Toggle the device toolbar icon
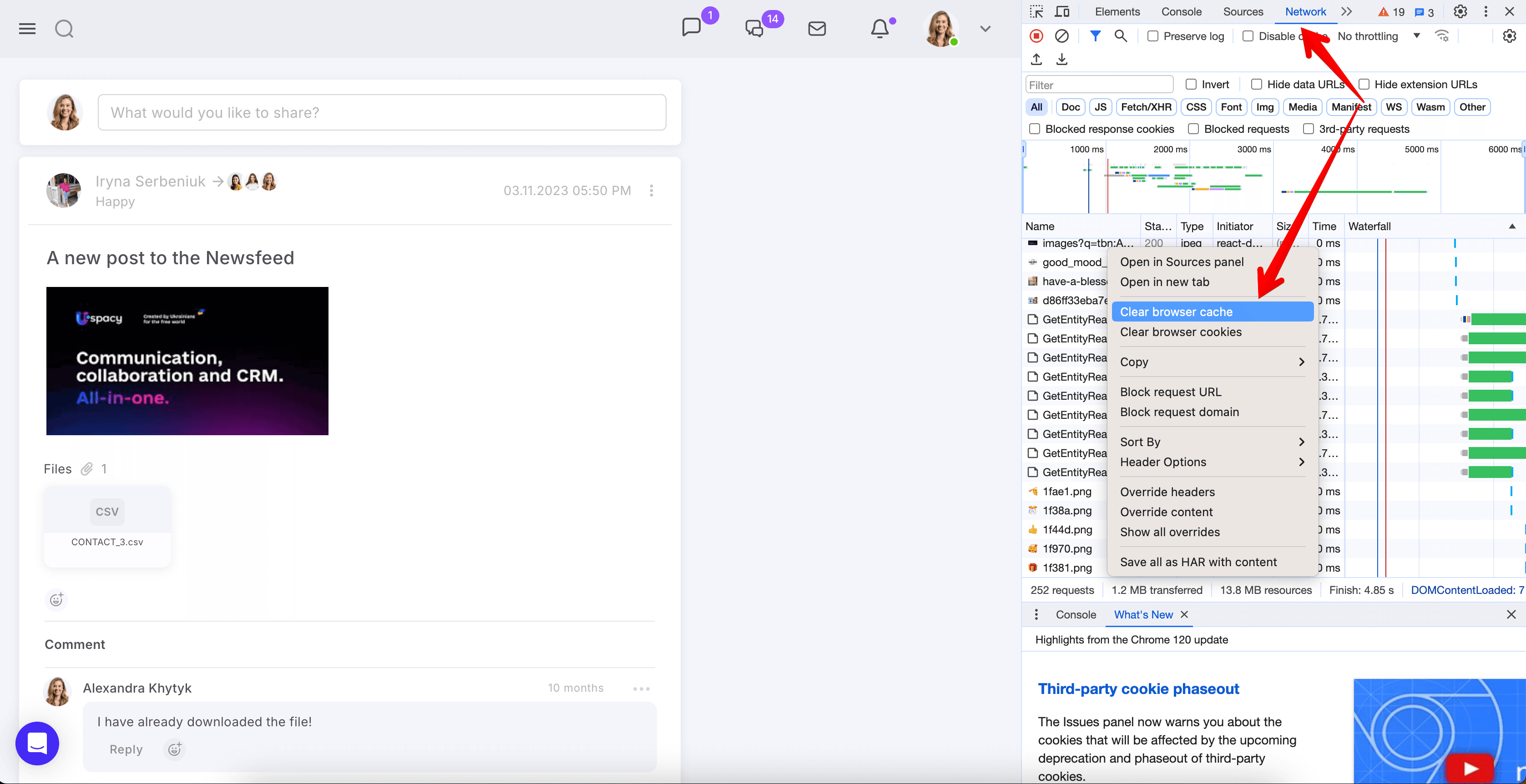1526x784 pixels. pyautogui.click(x=1062, y=12)
